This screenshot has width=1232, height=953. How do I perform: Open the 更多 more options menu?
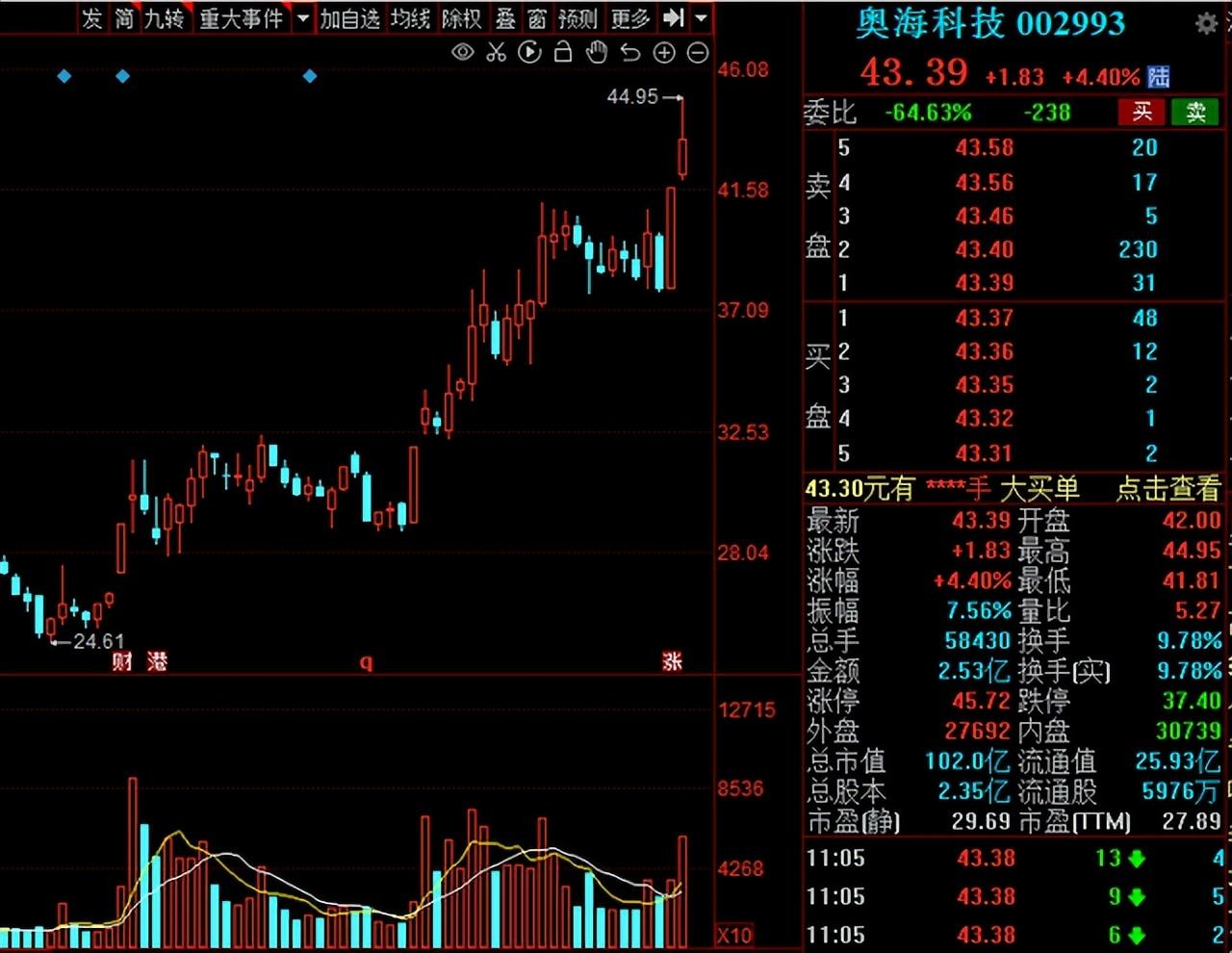pyautogui.click(x=630, y=18)
